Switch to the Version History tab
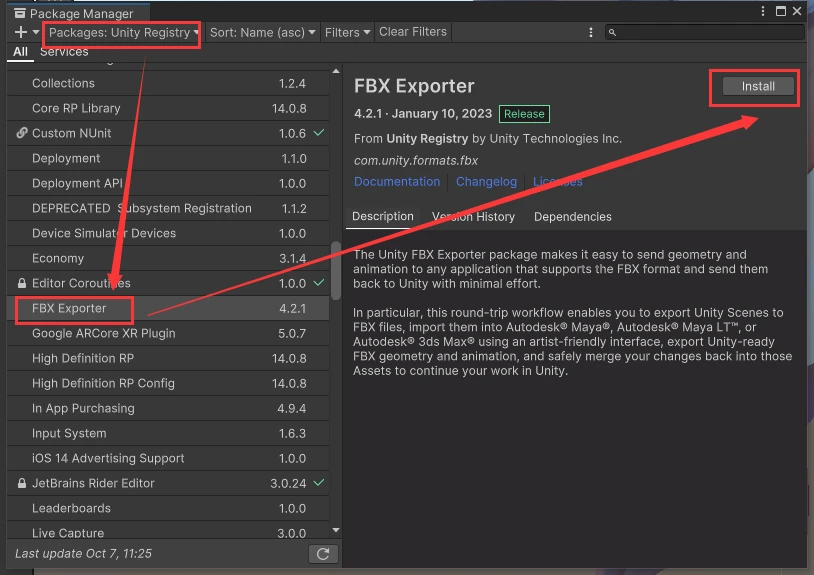 473,216
